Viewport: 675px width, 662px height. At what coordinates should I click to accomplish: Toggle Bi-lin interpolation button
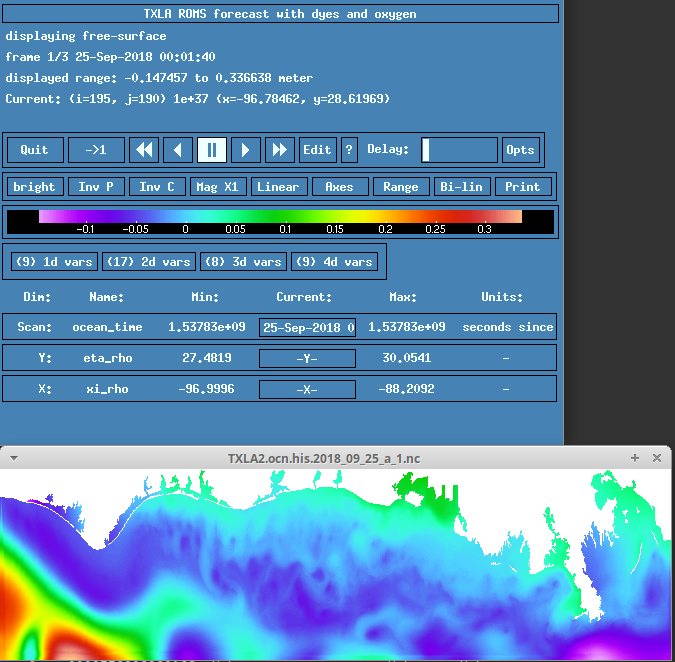pyautogui.click(x=462, y=187)
